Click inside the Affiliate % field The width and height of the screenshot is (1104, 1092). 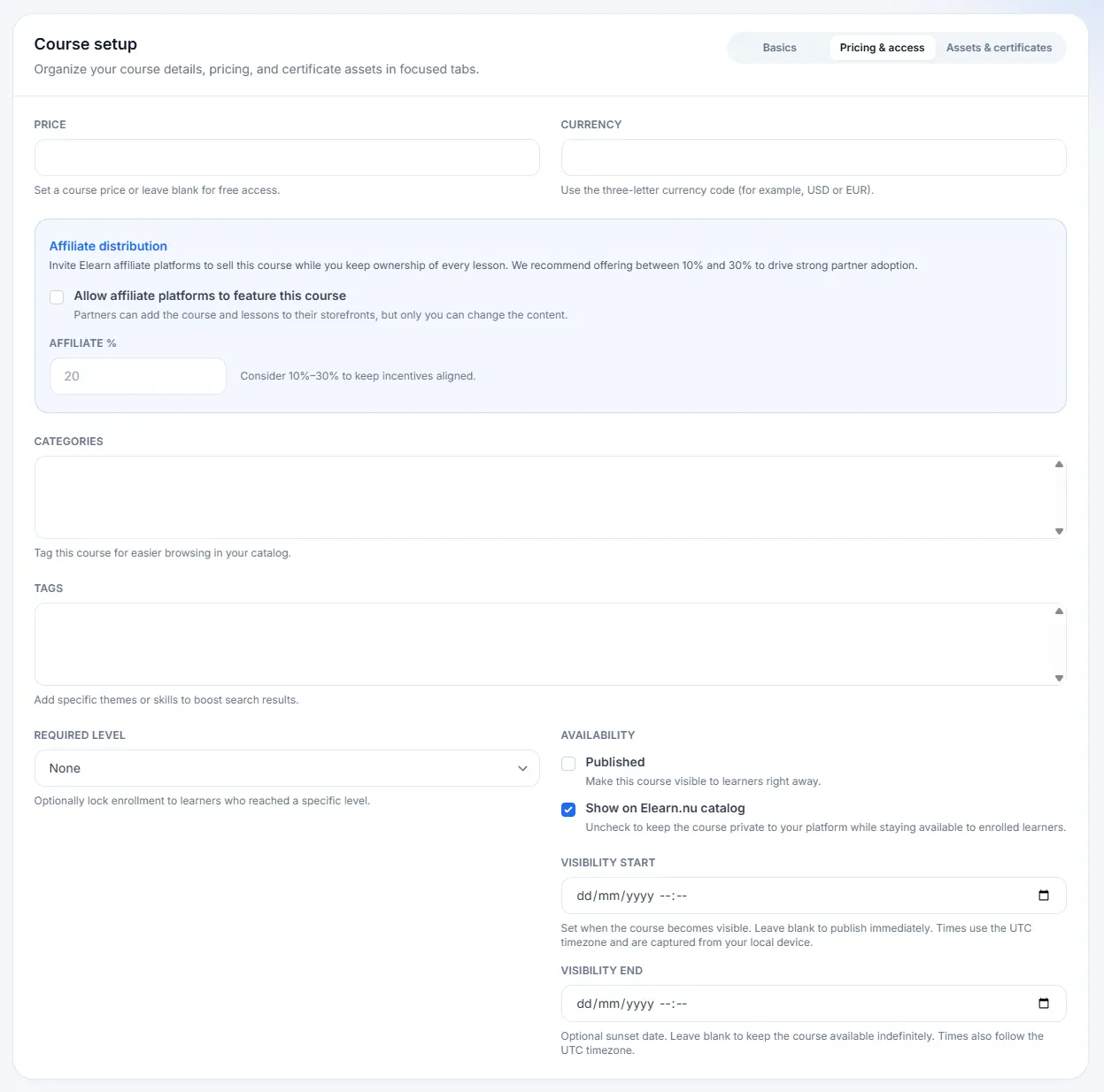137,376
